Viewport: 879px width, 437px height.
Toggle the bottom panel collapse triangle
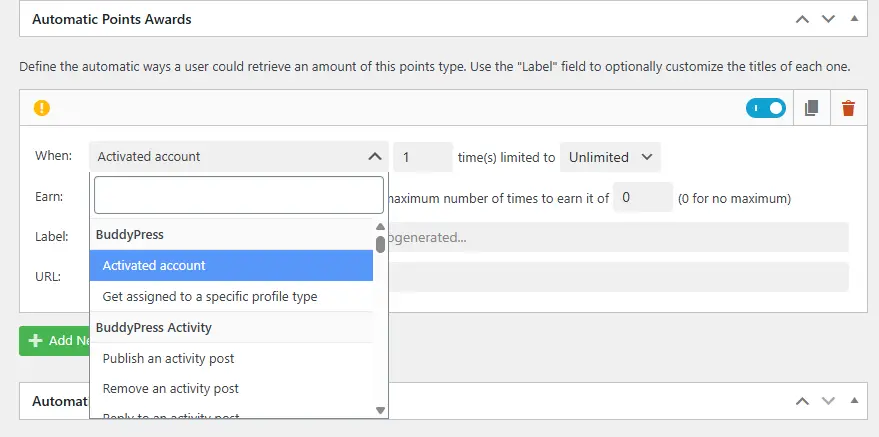pos(853,401)
